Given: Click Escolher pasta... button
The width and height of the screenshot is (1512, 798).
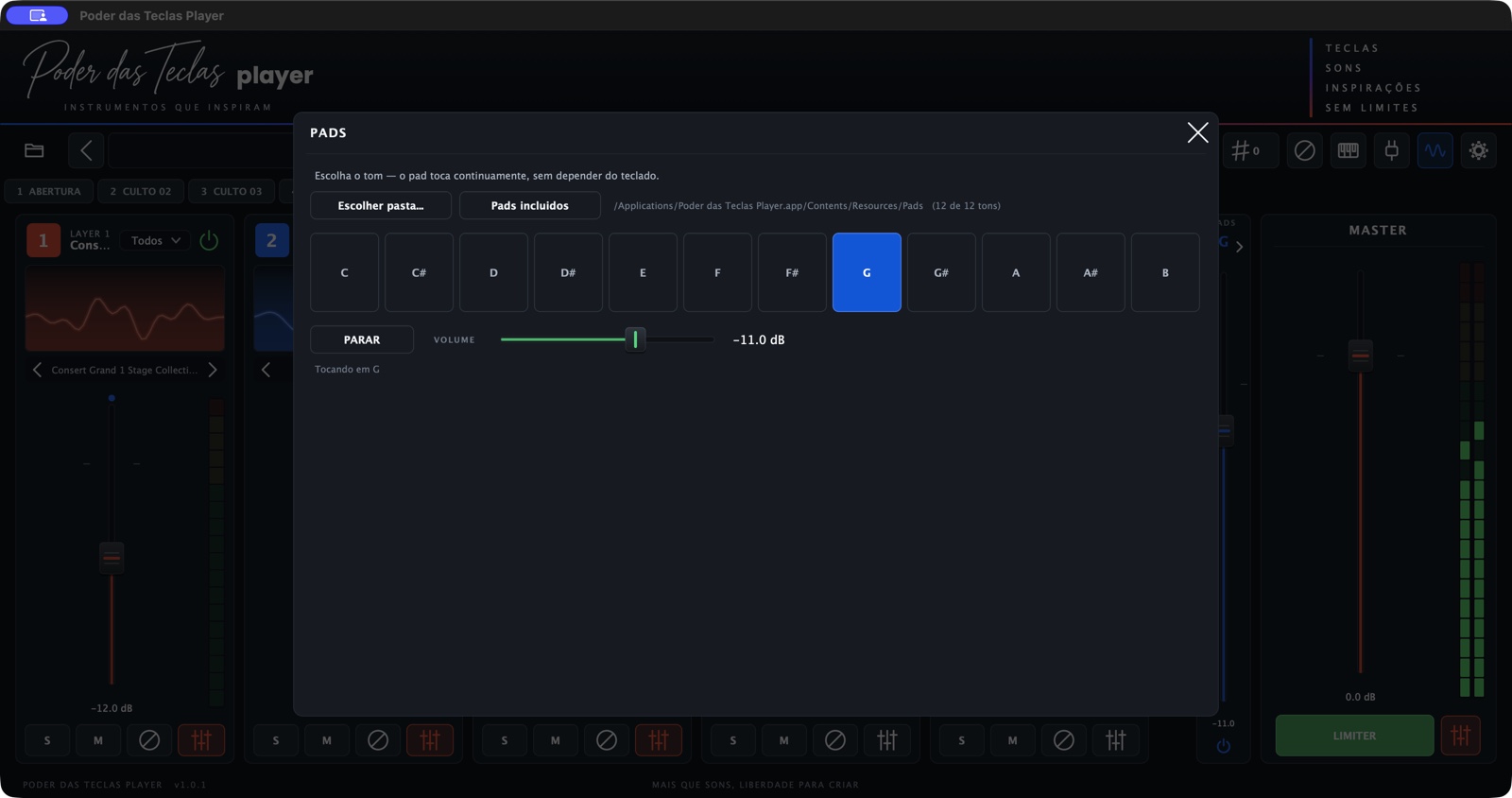Looking at the screenshot, I should click(381, 205).
